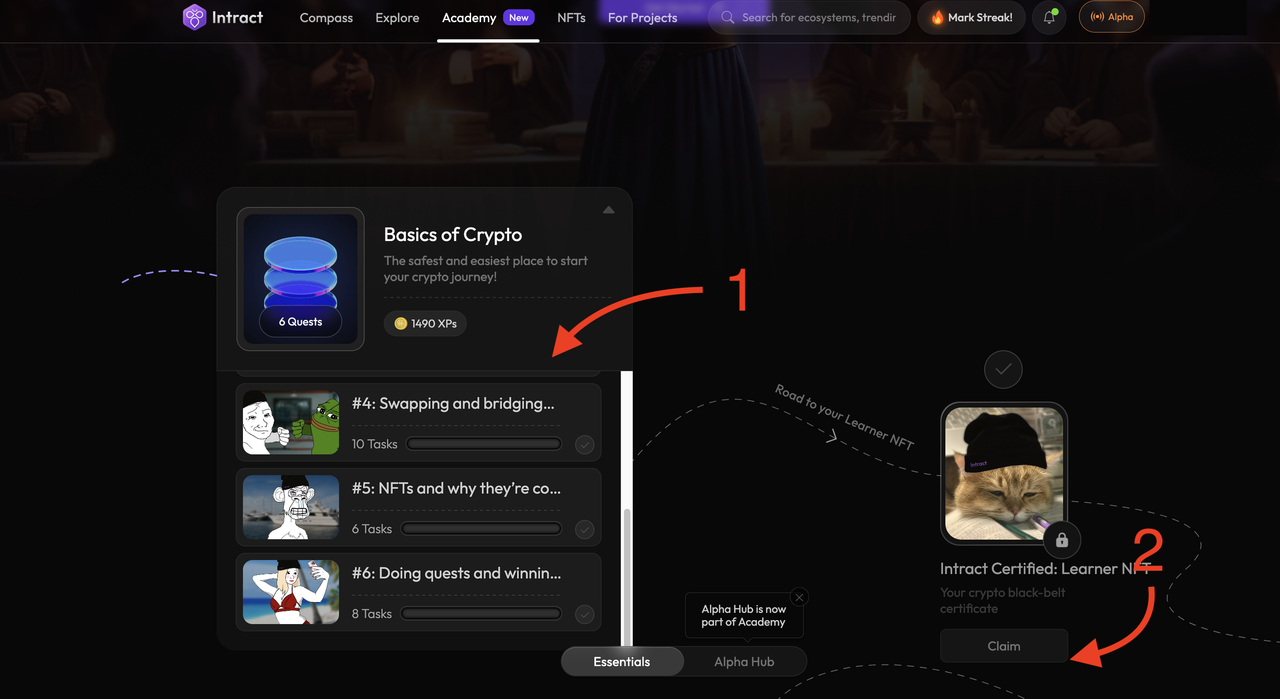Click the safest and easiest place description
The image size is (1280, 699).
point(486,269)
